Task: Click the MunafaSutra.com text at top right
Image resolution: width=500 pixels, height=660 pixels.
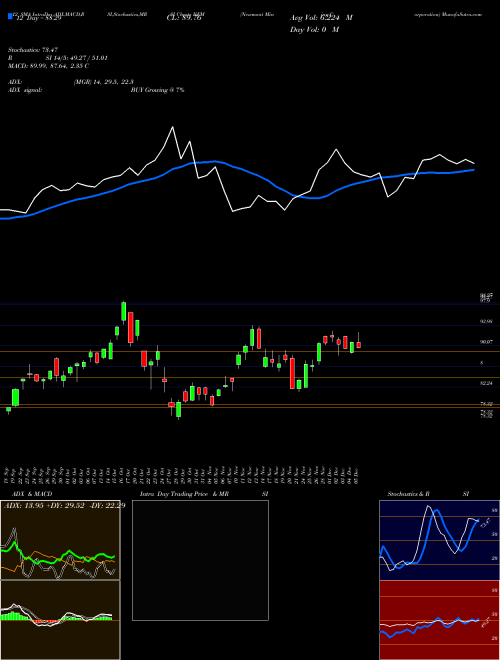Action: coord(462,14)
